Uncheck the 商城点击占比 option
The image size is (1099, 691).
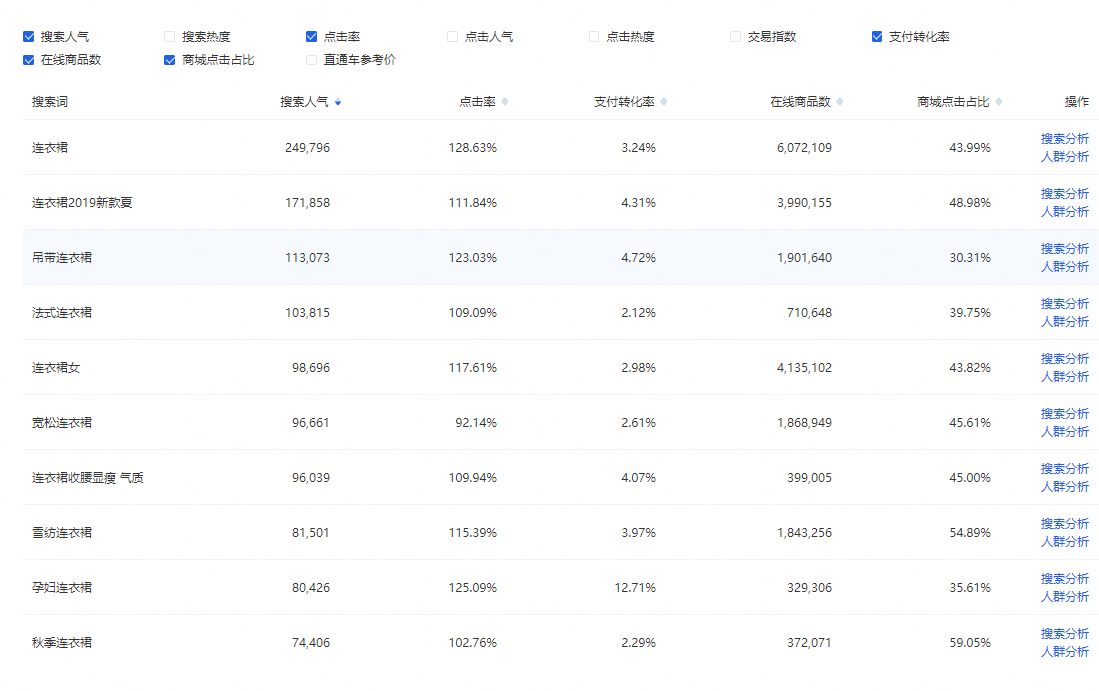[x=169, y=59]
